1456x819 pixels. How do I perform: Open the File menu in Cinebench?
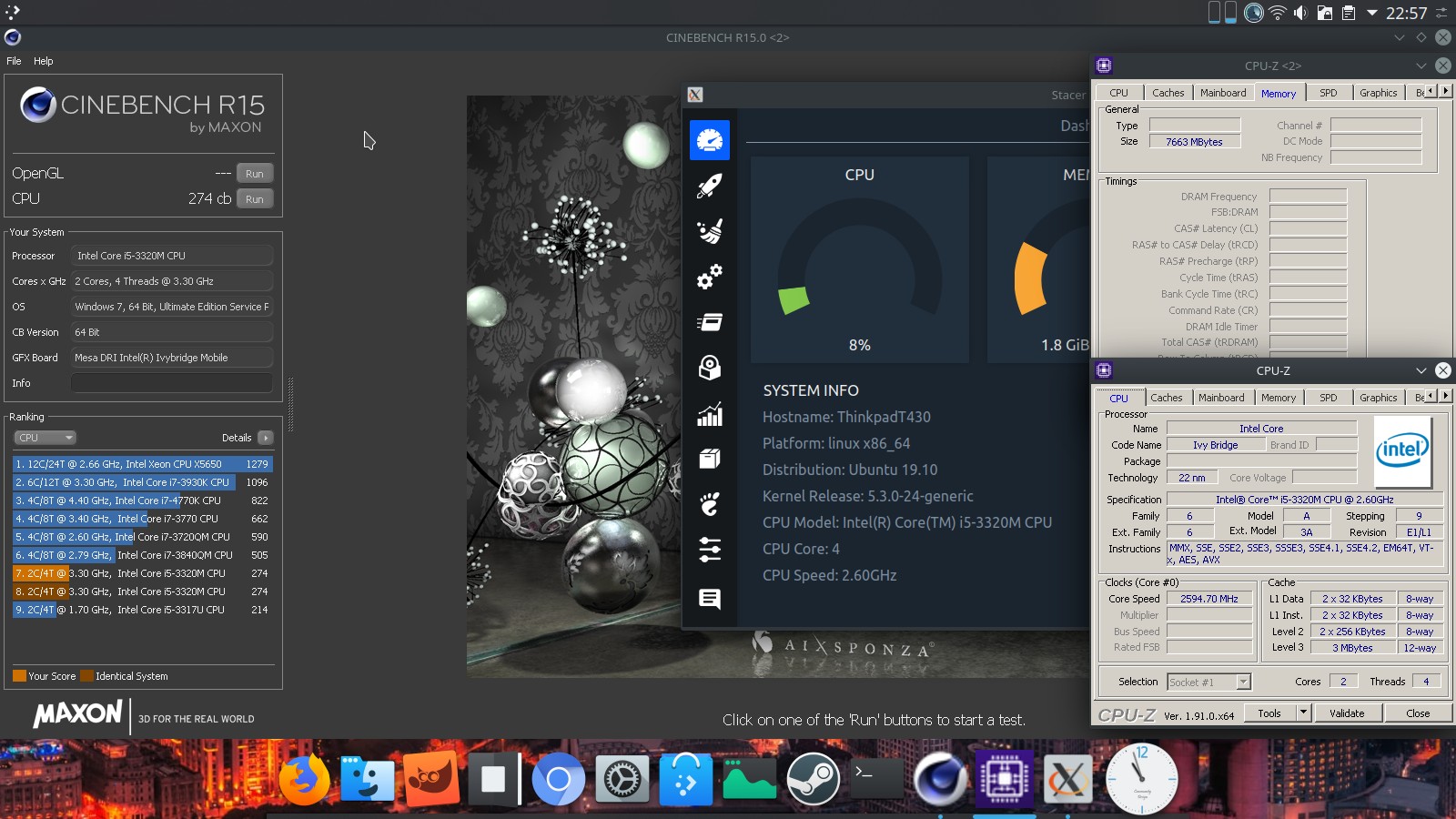14,61
